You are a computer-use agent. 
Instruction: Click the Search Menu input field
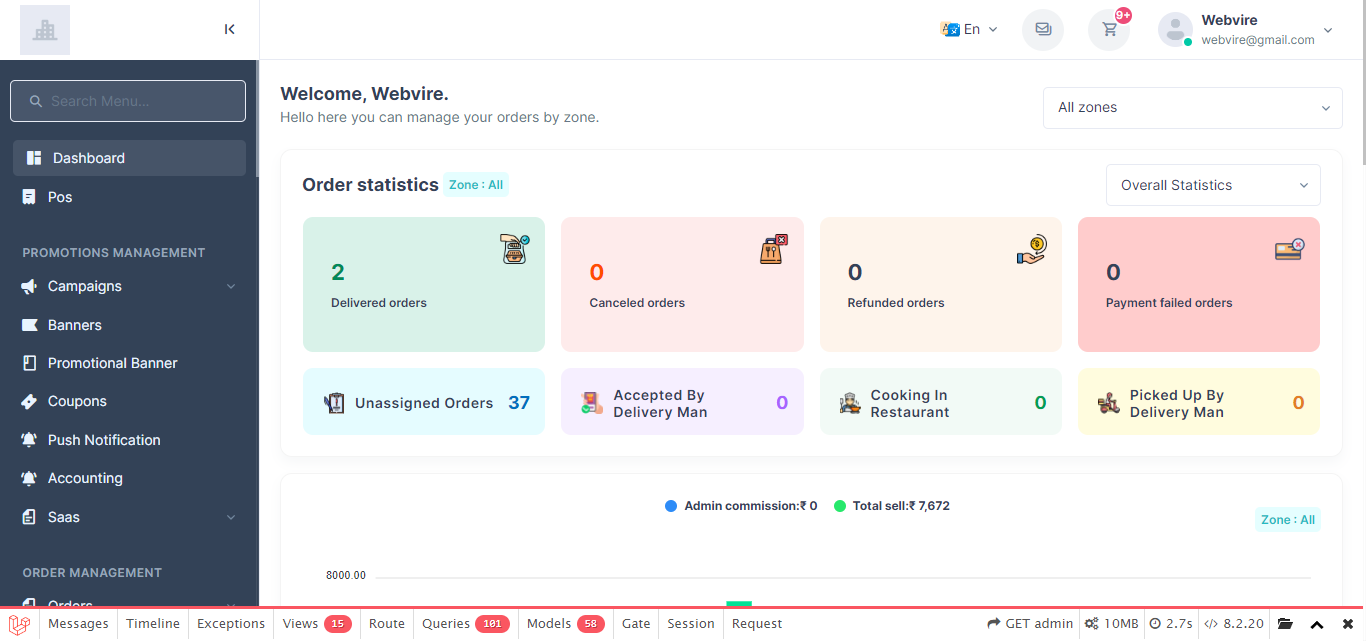pos(128,101)
